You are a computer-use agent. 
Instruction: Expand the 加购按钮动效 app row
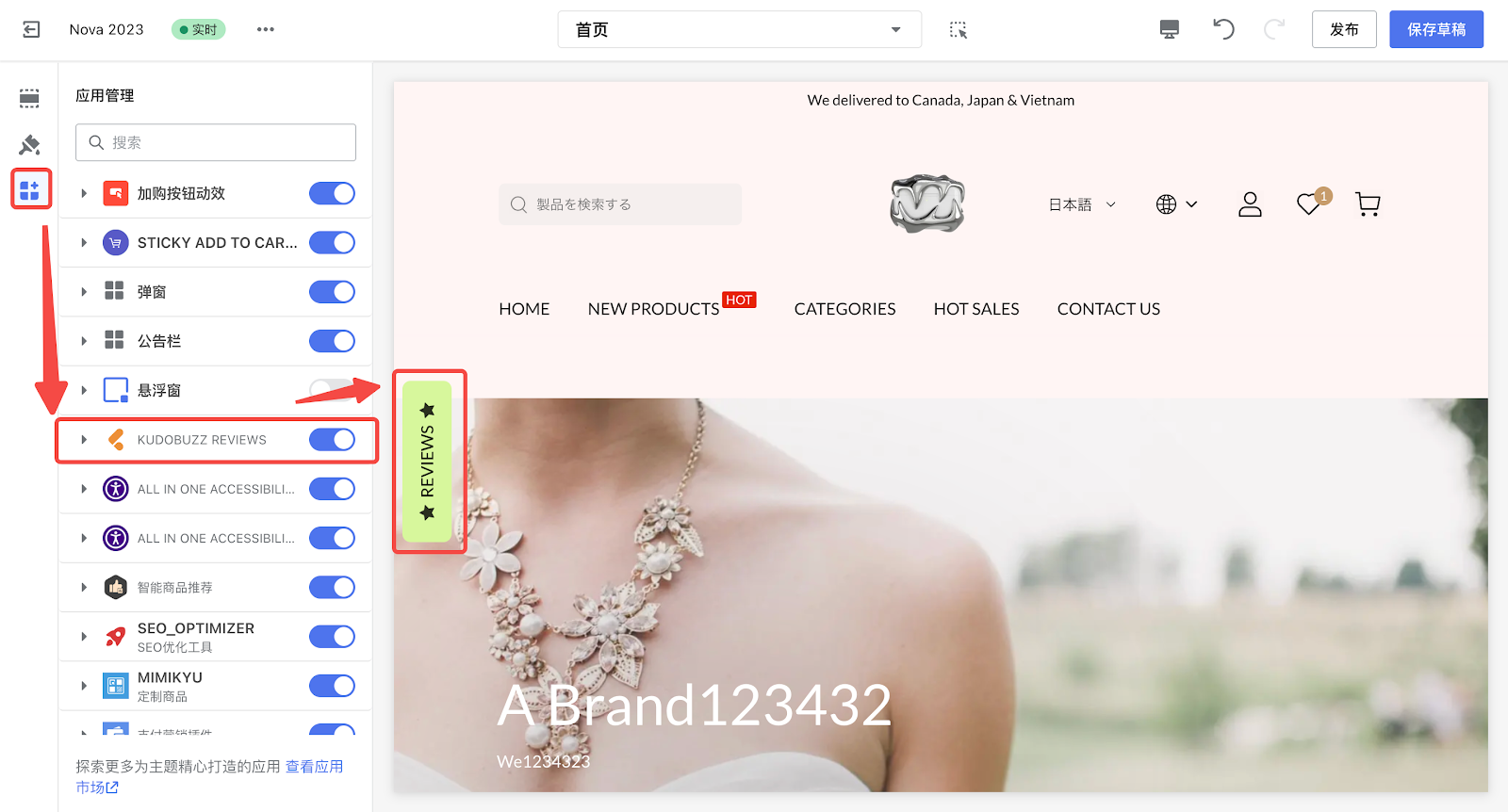pyautogui.click(x=84, y=193)
